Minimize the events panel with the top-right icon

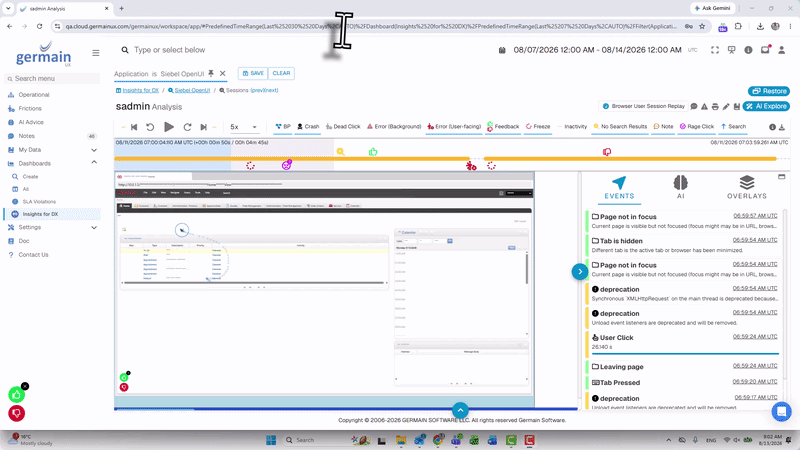point(782,177)
